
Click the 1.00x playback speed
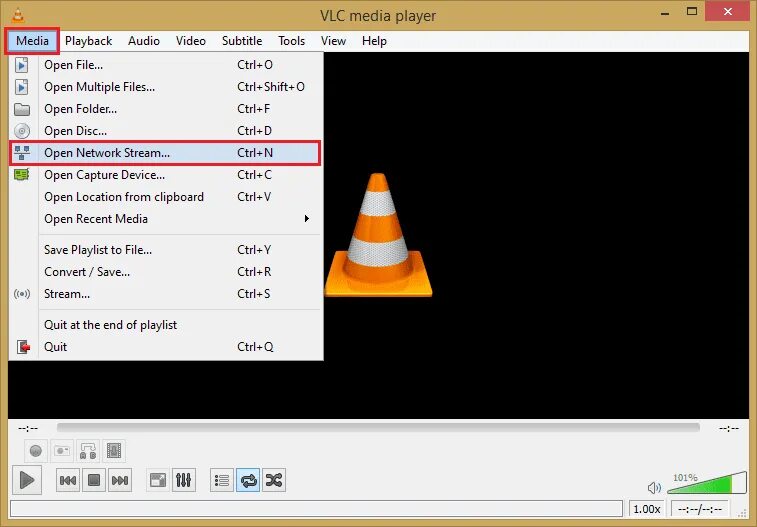[646, 509]
